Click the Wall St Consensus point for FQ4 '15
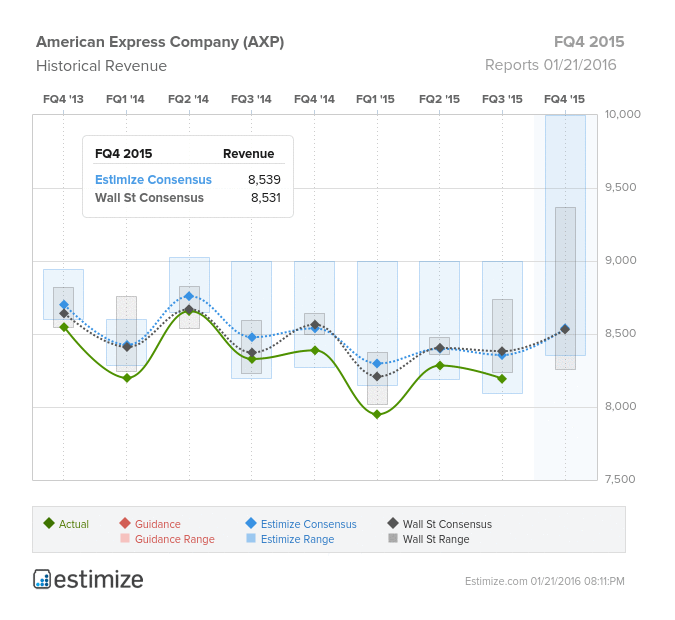Viewport: 675px width, 620px height. [x=565, y=329]
